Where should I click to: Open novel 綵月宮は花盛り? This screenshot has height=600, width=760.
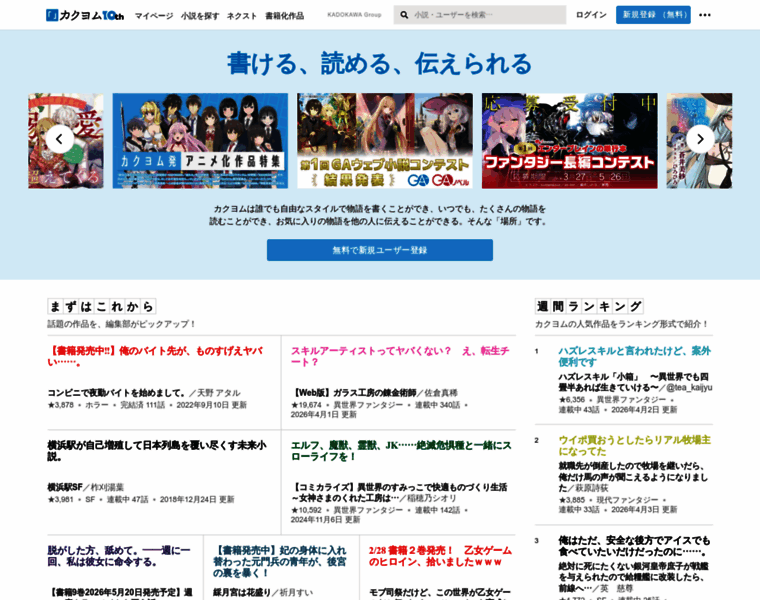point(242,592)
